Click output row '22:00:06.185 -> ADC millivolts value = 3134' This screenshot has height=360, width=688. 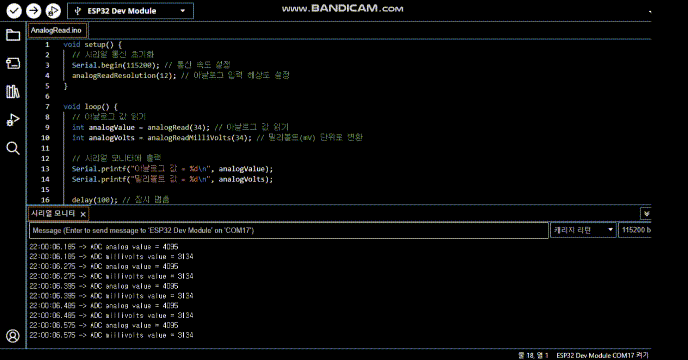point(111,256)
